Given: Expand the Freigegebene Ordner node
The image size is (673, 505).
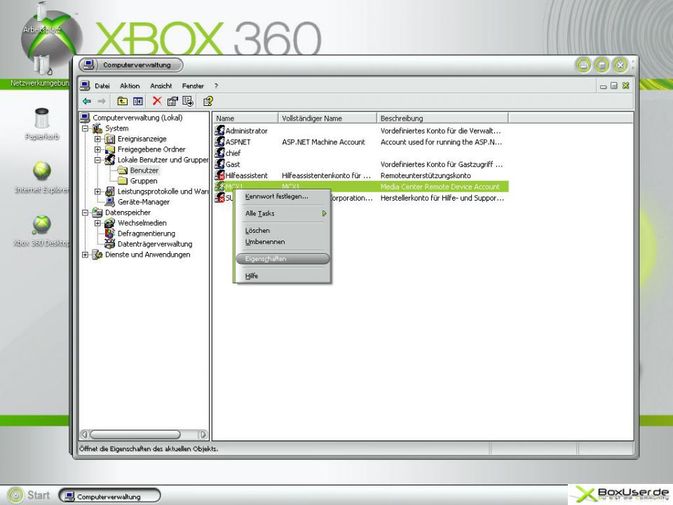Looking at the screenshot, I should (97, 149).
